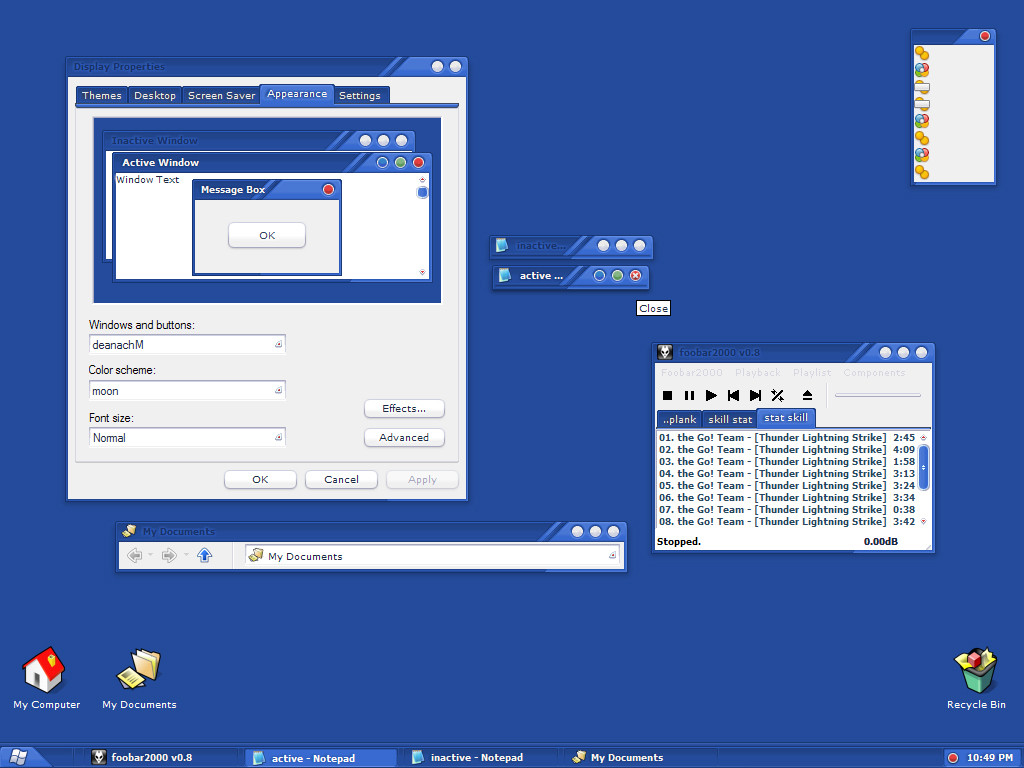Click the eject/open icon in foobar2000
Viewport: 1024px width, 768px height.
click(807, 395)
